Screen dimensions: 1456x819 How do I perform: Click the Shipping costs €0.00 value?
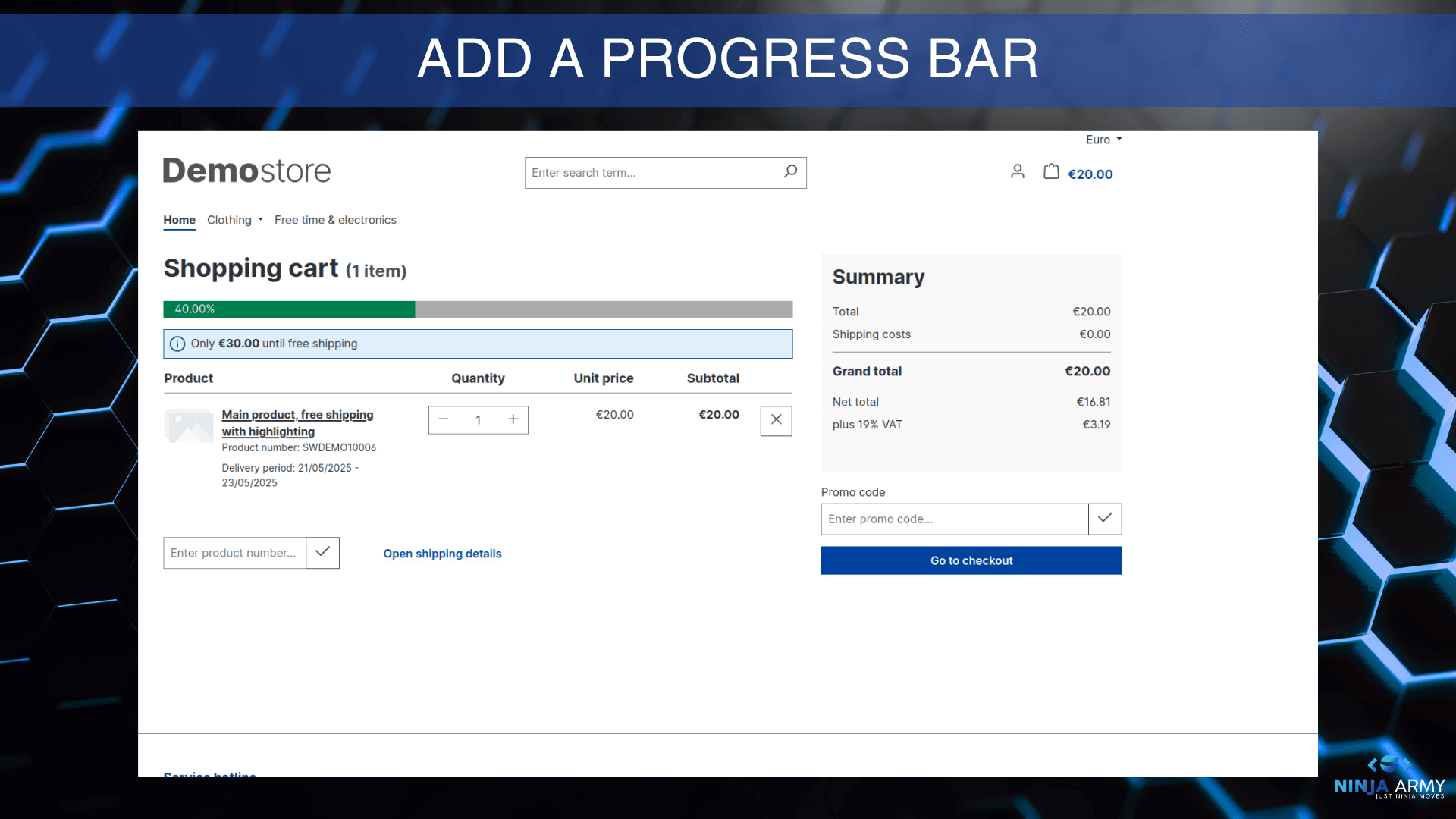(1095, 334)
